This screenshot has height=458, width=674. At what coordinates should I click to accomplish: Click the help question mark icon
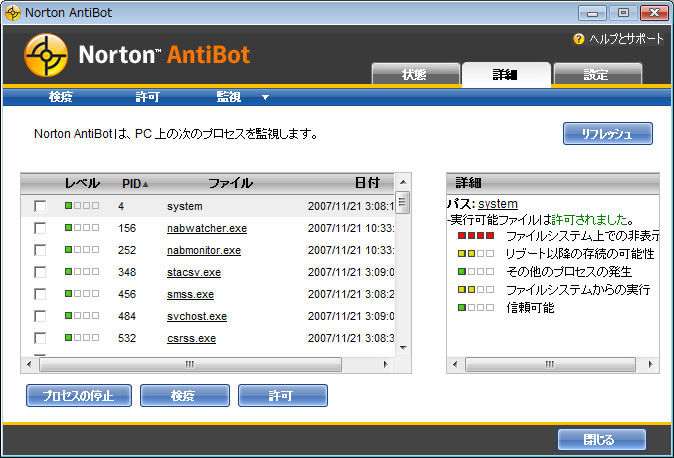(578, 39)
